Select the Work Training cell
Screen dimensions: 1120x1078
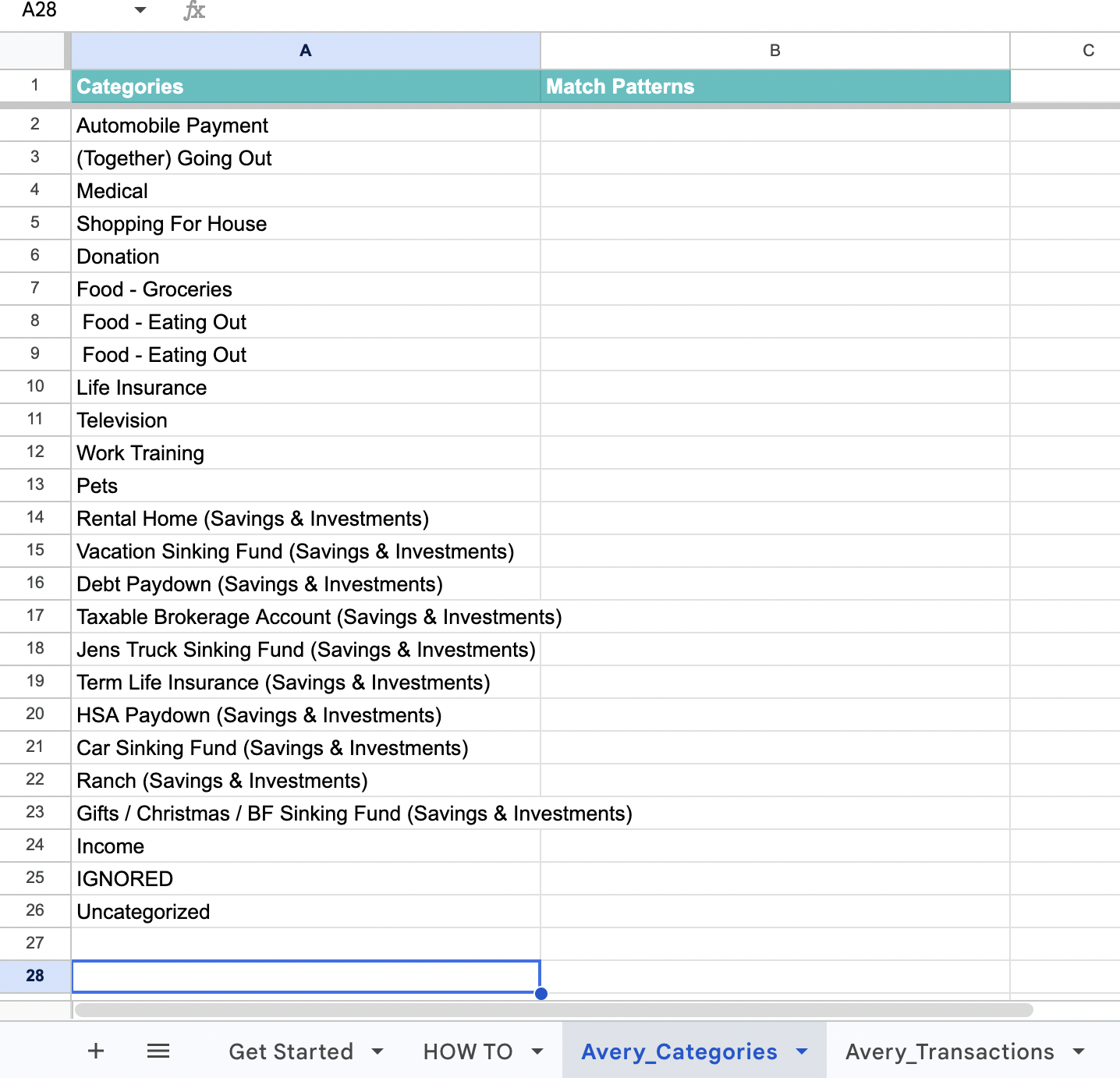pos(306,452)
